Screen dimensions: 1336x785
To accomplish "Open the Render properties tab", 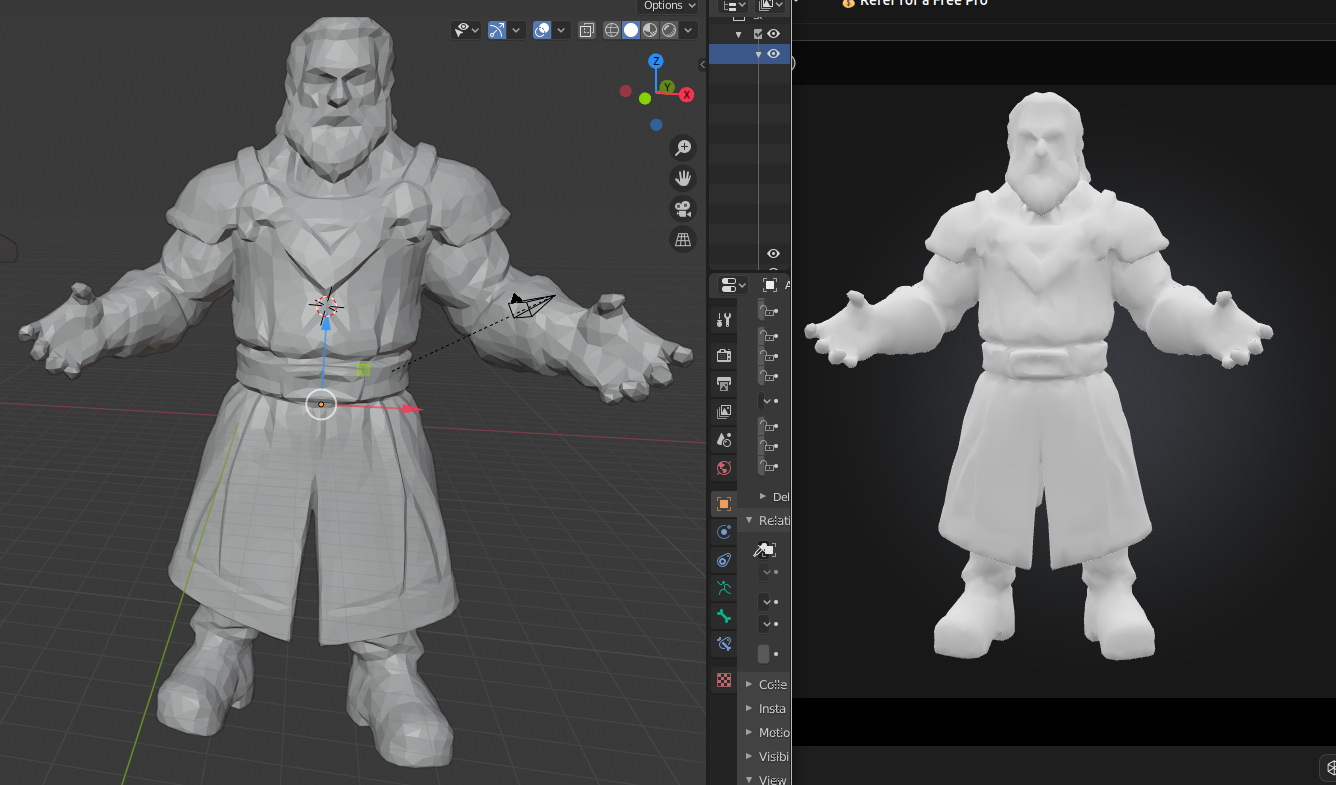I will [x=724, y=355].
